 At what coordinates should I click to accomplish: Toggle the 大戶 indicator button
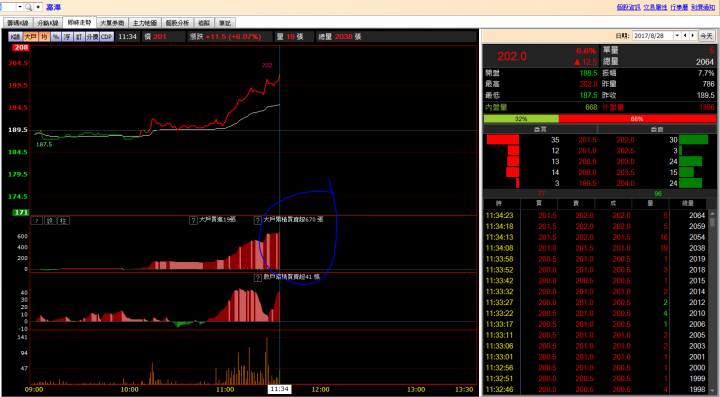(x=30, y=37)
